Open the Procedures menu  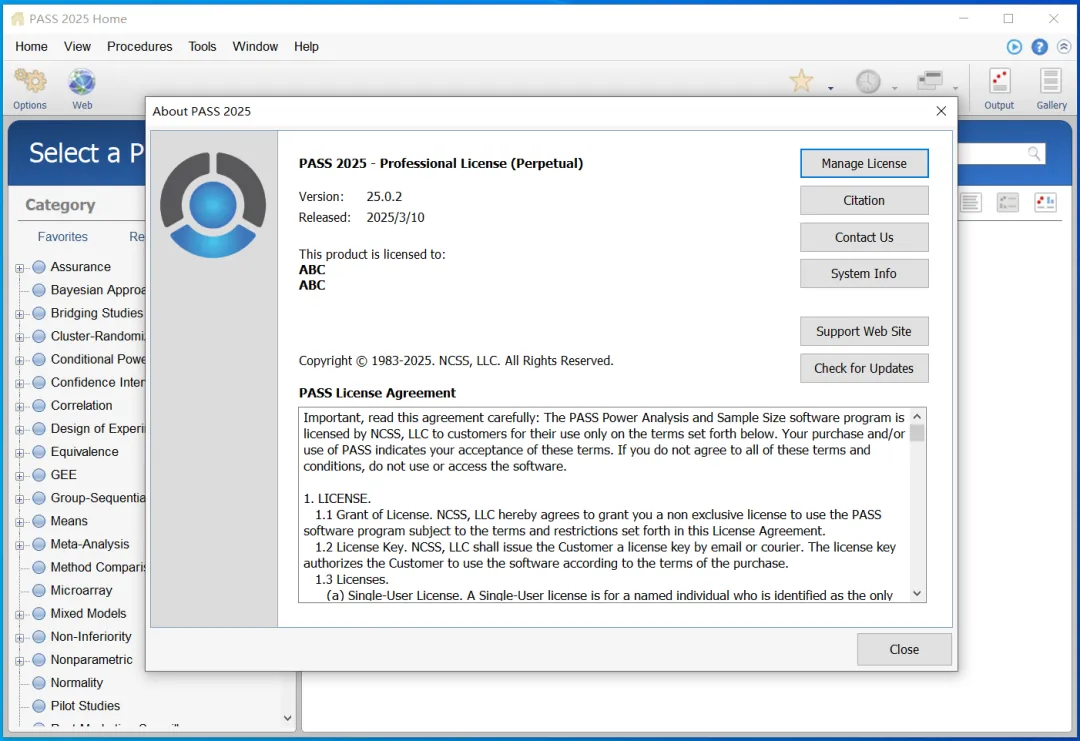pyautogui.click(x=140, y=46)
